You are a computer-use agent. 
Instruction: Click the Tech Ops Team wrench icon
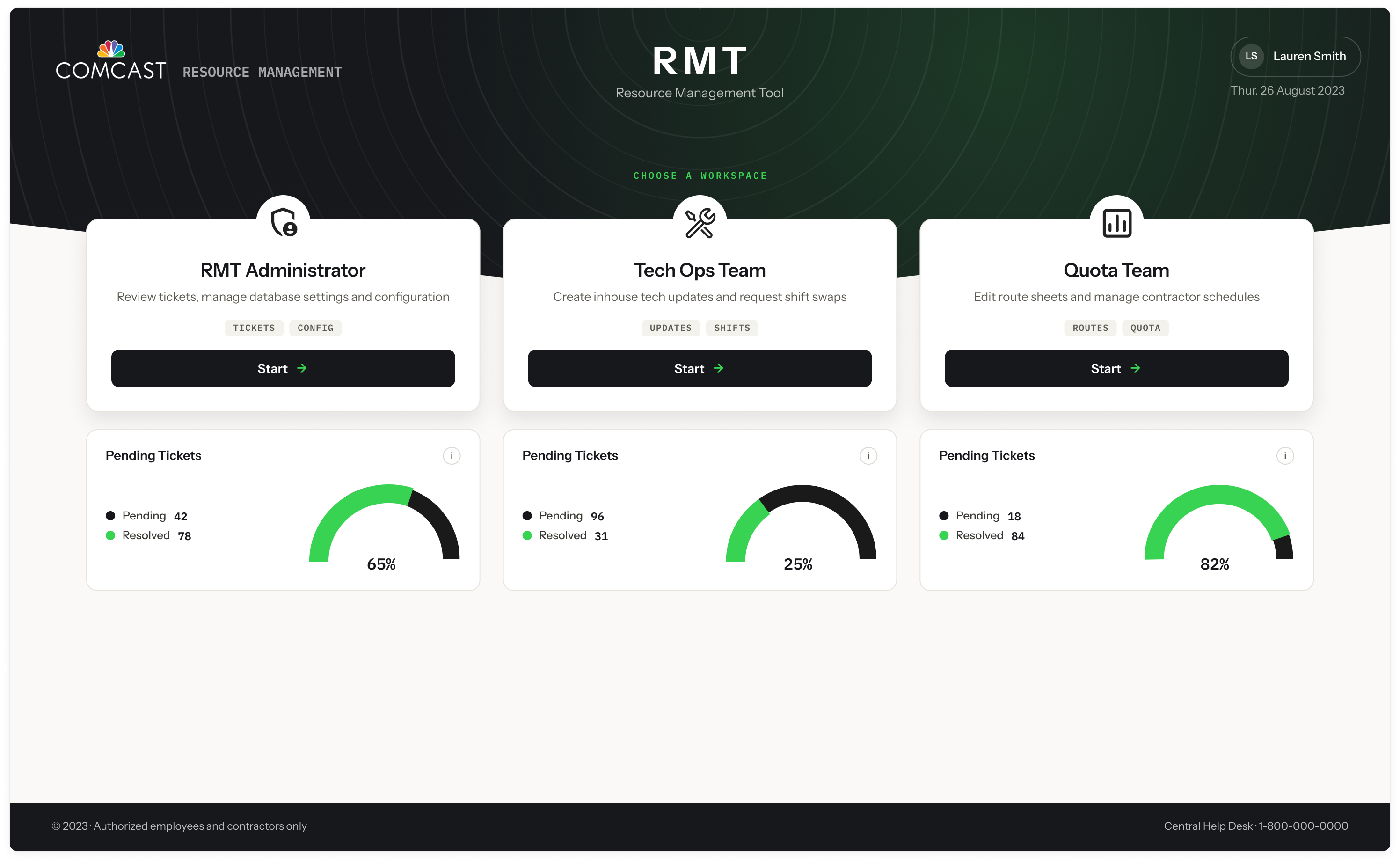pyautogui.click(x=700, y=223)
